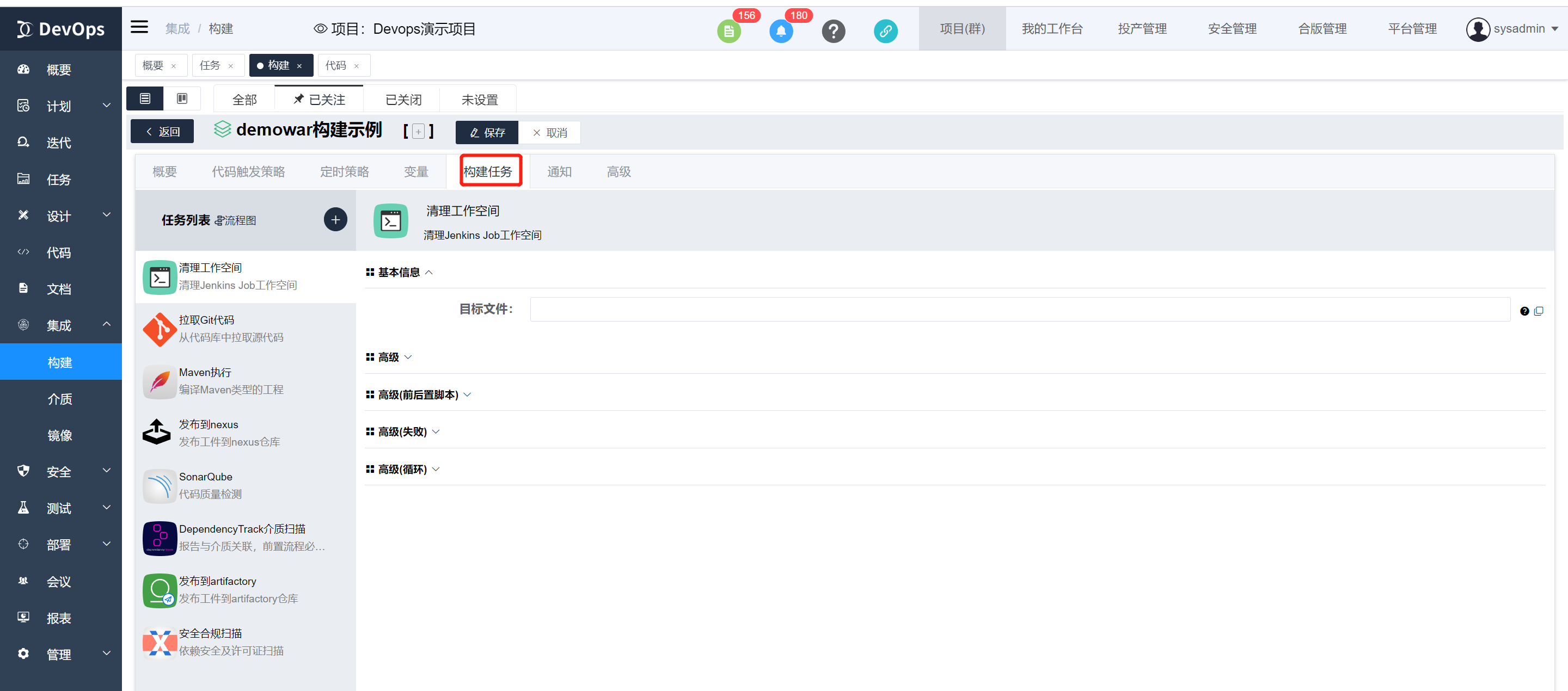Collapse the 基本信息 section

coord(399,272)
